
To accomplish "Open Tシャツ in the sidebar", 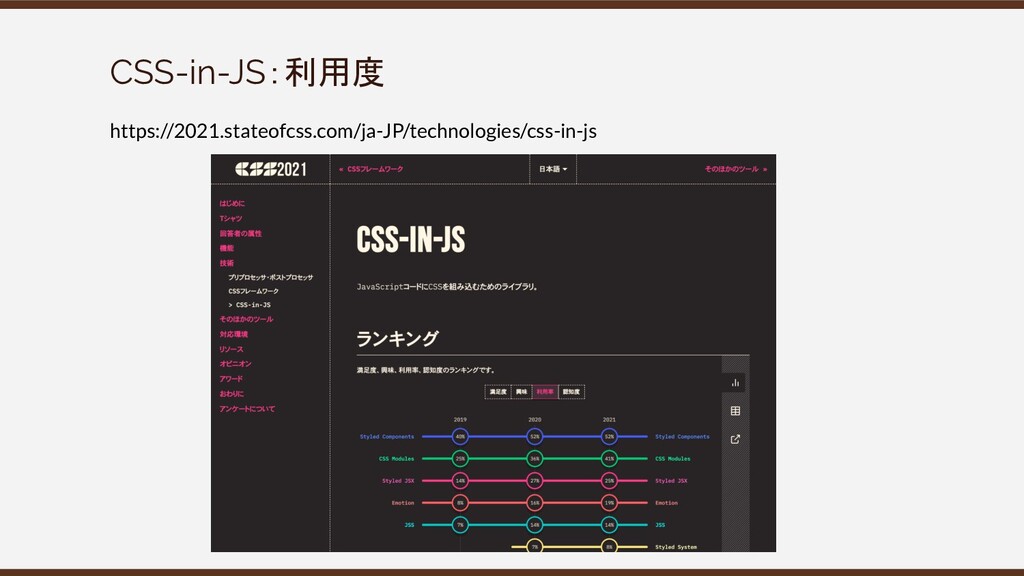I will (231, 218).
